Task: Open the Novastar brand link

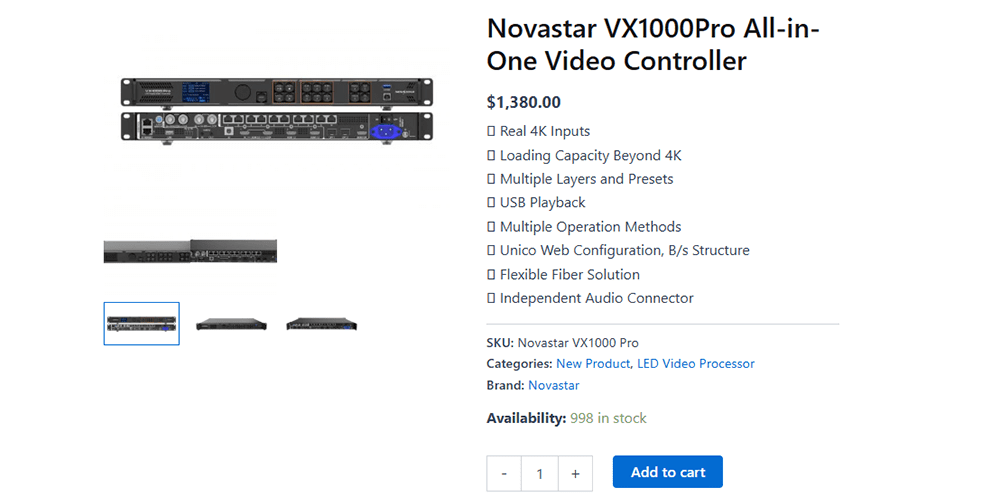Action: (554, 385)
